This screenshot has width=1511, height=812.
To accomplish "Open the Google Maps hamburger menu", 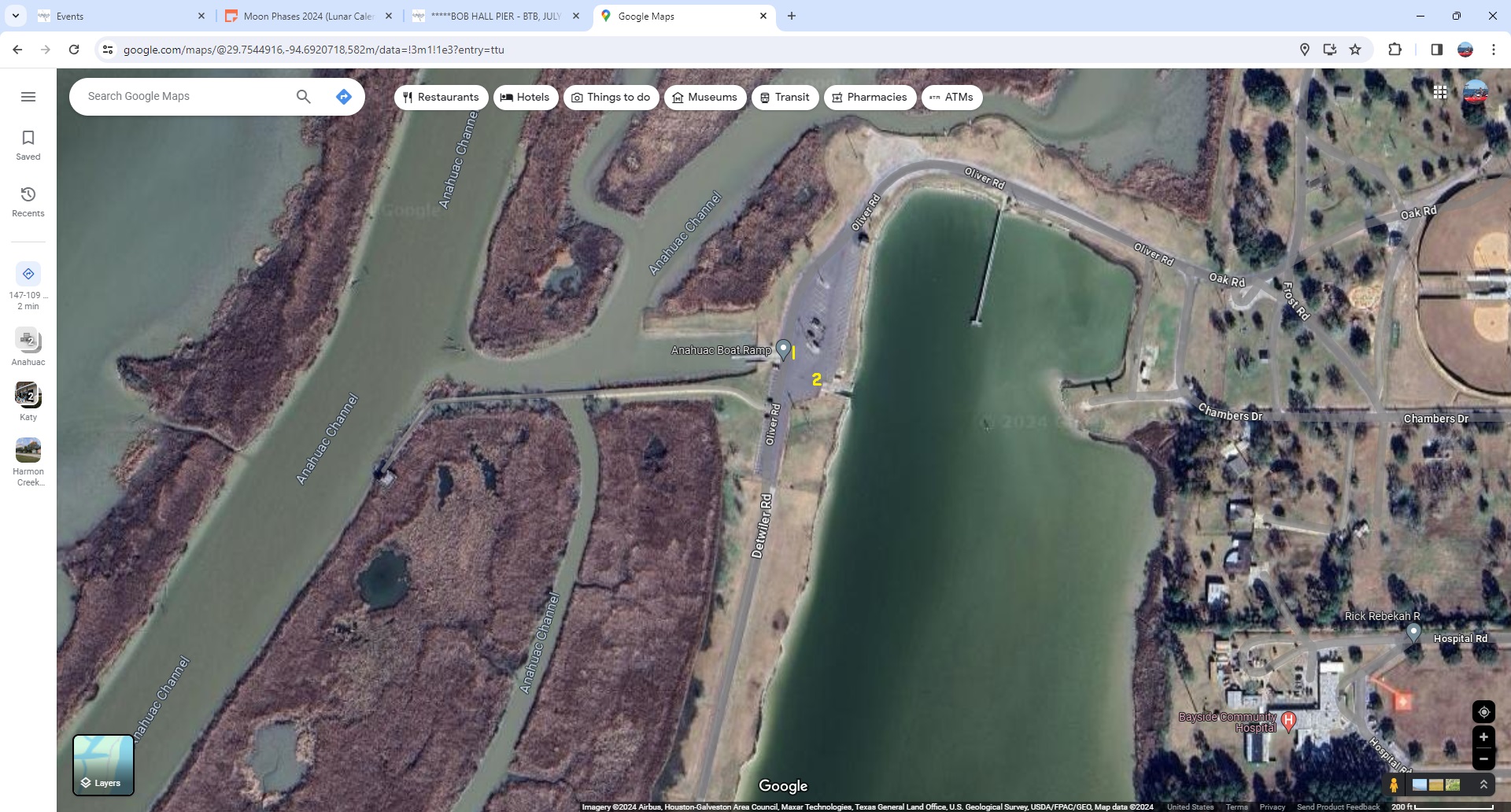I will pos(28,97).
